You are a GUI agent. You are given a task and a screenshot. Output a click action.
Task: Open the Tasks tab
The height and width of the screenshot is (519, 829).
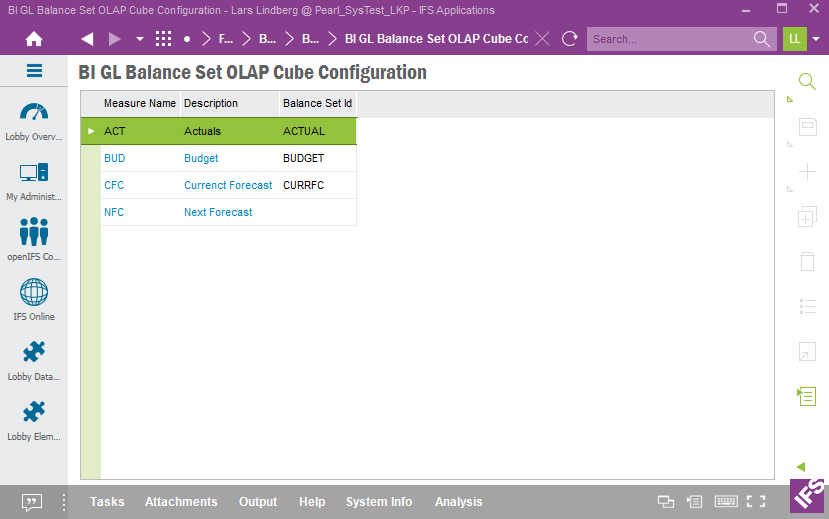tap(107, 502)
